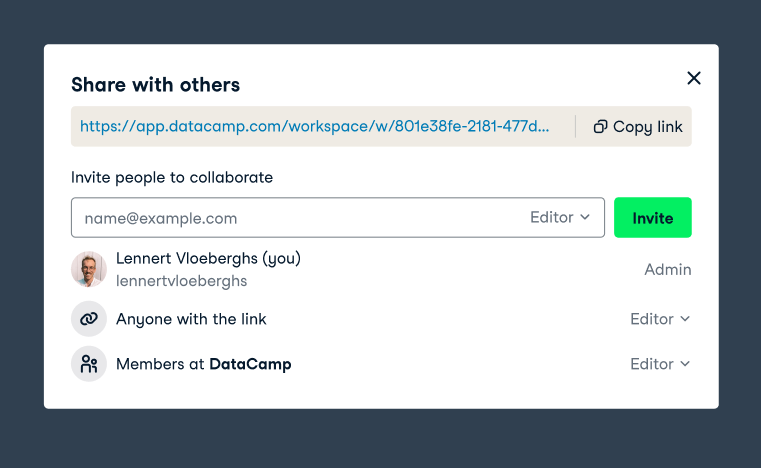Click the chevron in Members at DataCamp row

tap(685, 364)
